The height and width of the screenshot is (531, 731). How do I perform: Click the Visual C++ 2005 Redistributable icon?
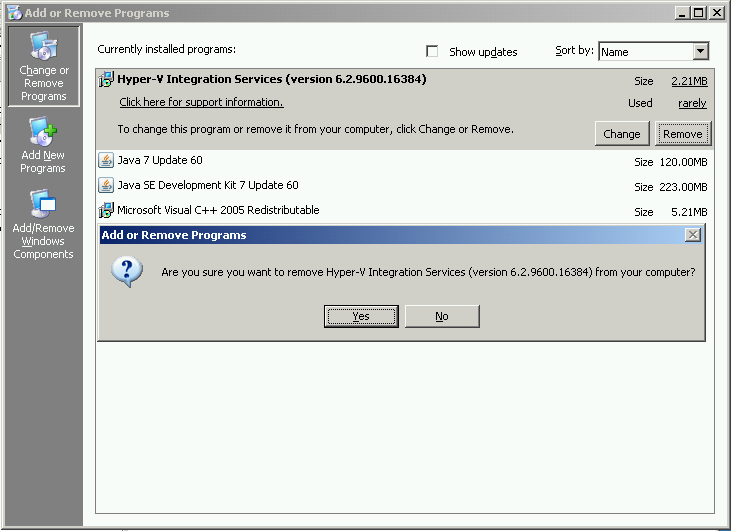pyautogui.click(x=106, y=210)
